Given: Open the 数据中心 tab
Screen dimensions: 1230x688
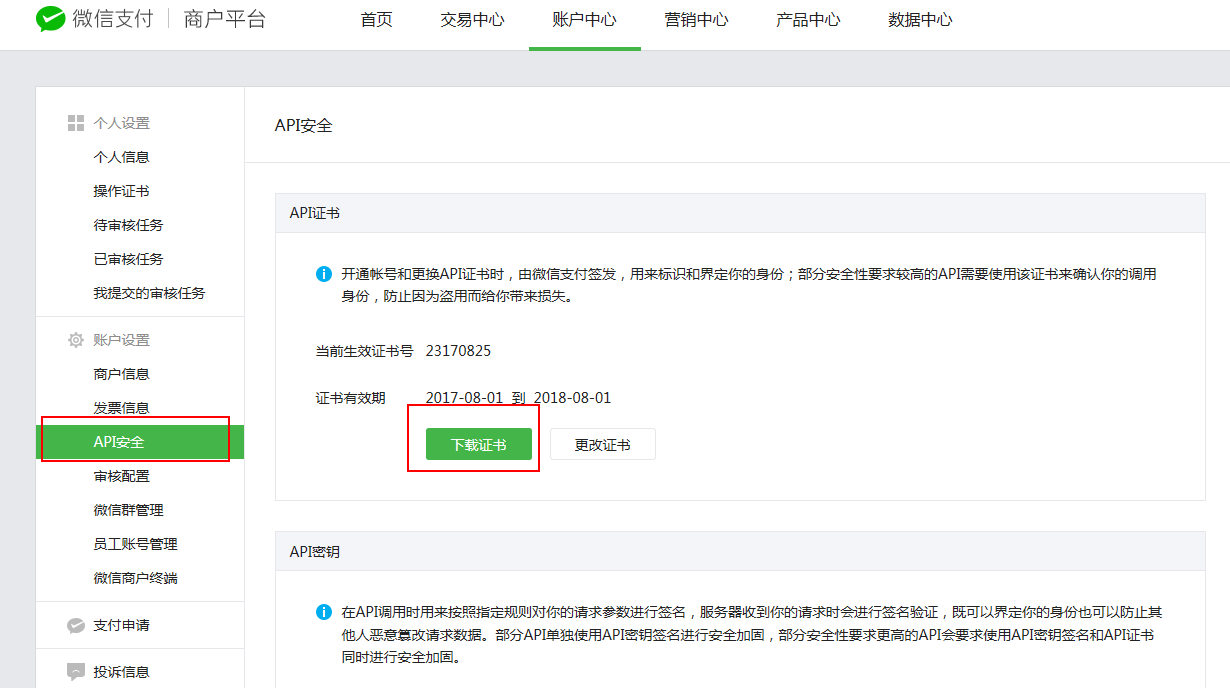Looking at the screenshot, I should [x=920, y=20].
